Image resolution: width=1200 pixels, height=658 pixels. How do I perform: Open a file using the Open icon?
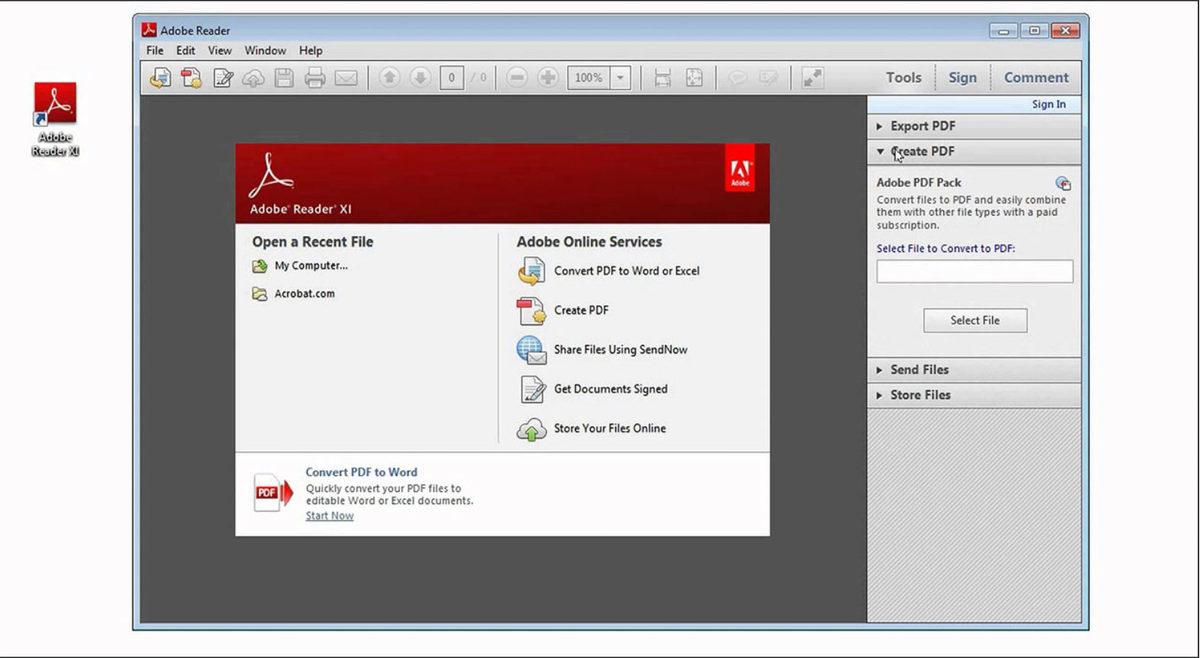point(160,77)
